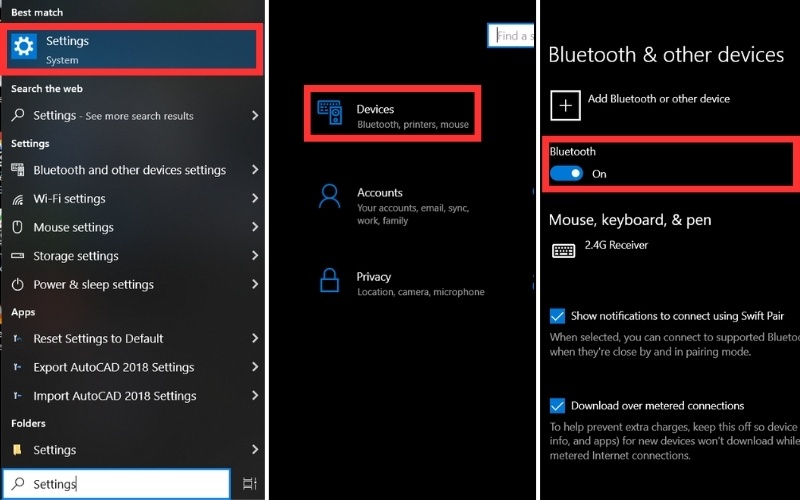Click Add Bluetooth or other device
The height and width of the screenshot is (500, 800).
(640, 106)
